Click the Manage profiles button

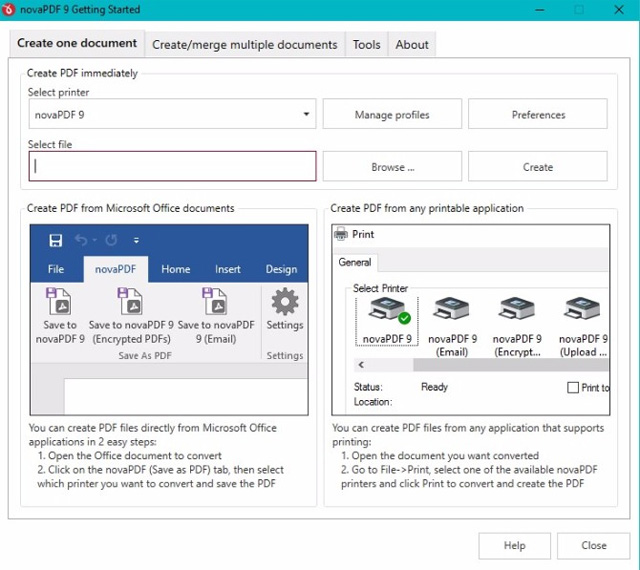tap(392, 115)
